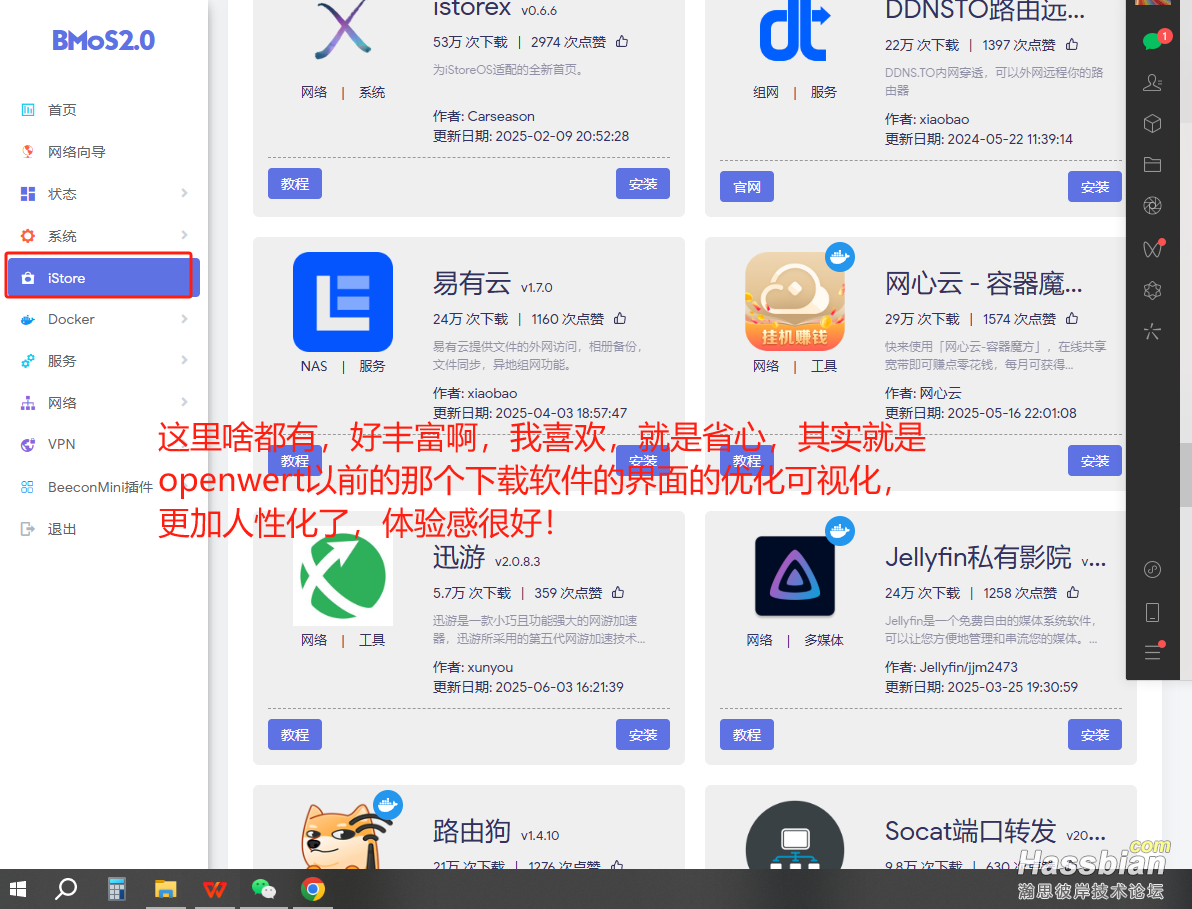Open the 教程 for istorex
This screenshot has height=909, width=1192.
295,184
